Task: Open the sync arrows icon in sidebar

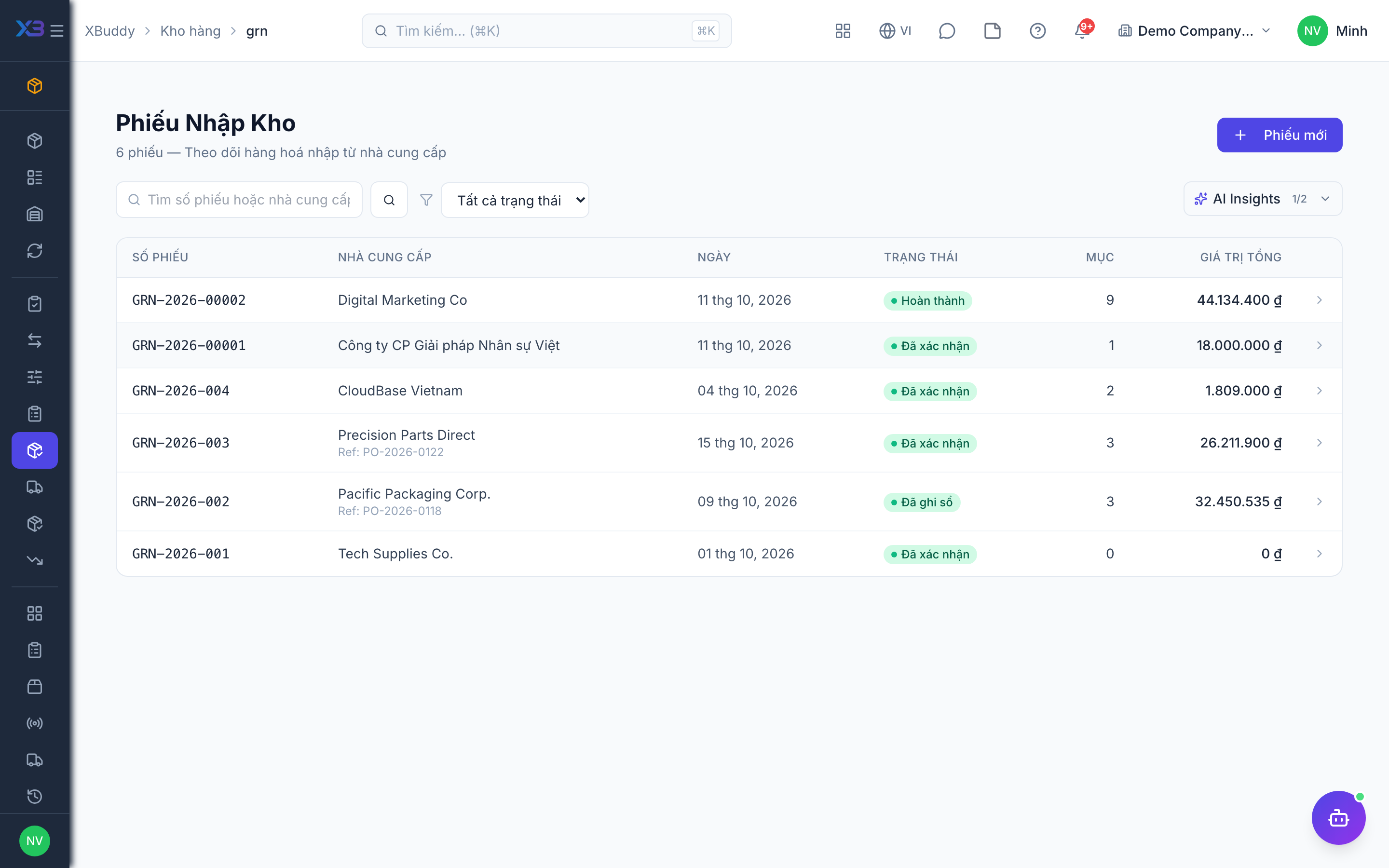Action: [34, 251]
